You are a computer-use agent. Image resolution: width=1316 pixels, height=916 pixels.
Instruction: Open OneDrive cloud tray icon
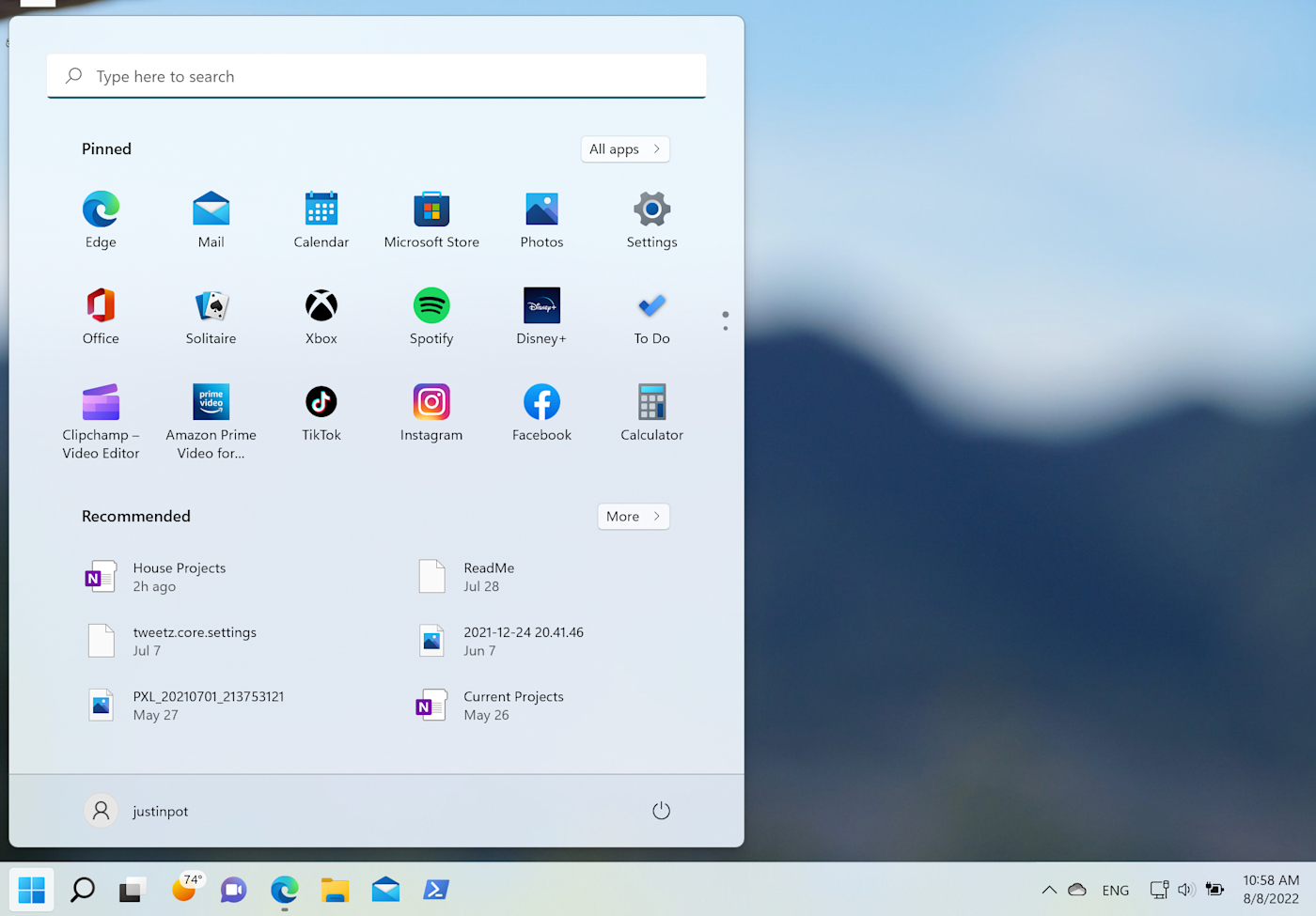(1077, 890)
